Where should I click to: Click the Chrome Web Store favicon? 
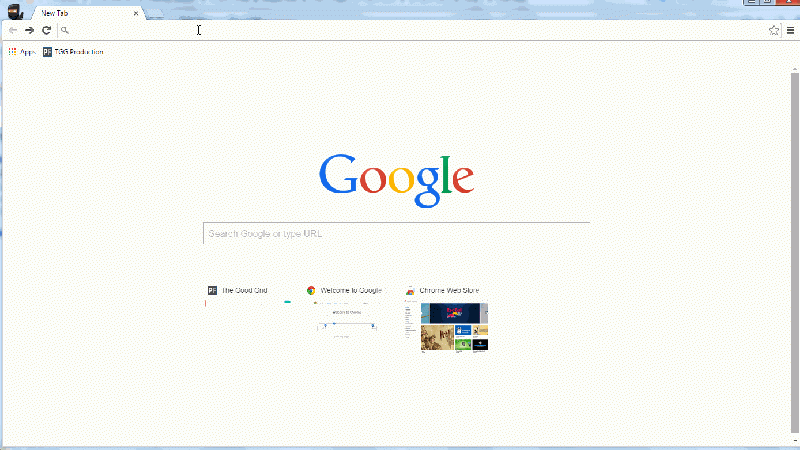[x=410, y=290]
